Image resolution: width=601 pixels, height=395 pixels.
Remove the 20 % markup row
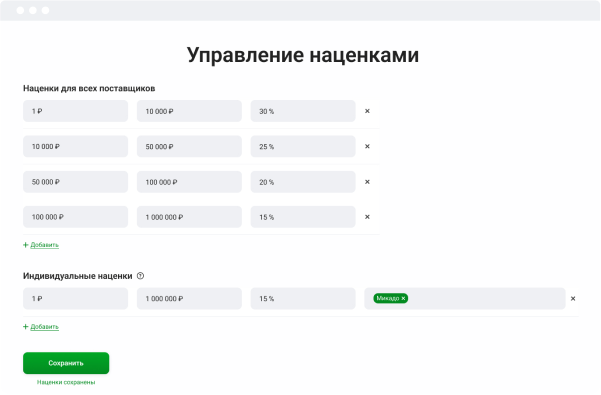pyautogui.click(x=367, y=182)
